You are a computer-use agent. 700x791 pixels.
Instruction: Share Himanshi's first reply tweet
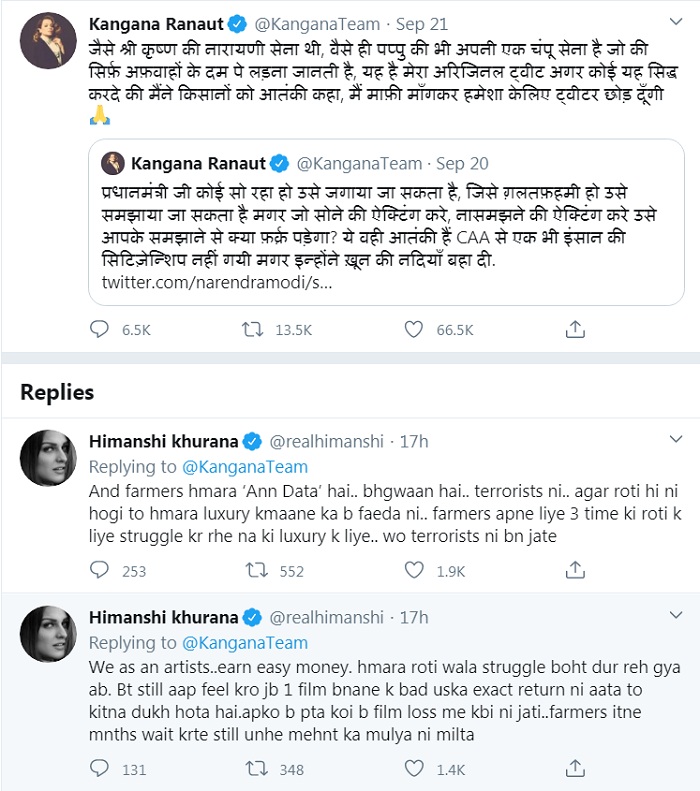click(x=575, y=570)
